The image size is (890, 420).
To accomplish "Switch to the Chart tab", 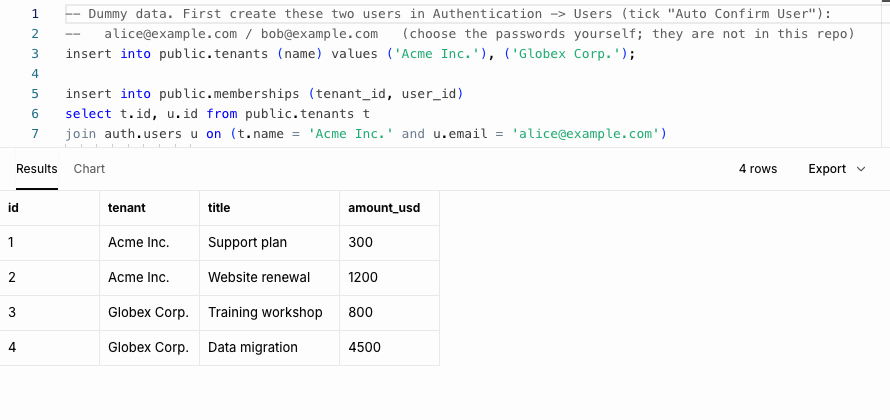I will pos(89,169).
